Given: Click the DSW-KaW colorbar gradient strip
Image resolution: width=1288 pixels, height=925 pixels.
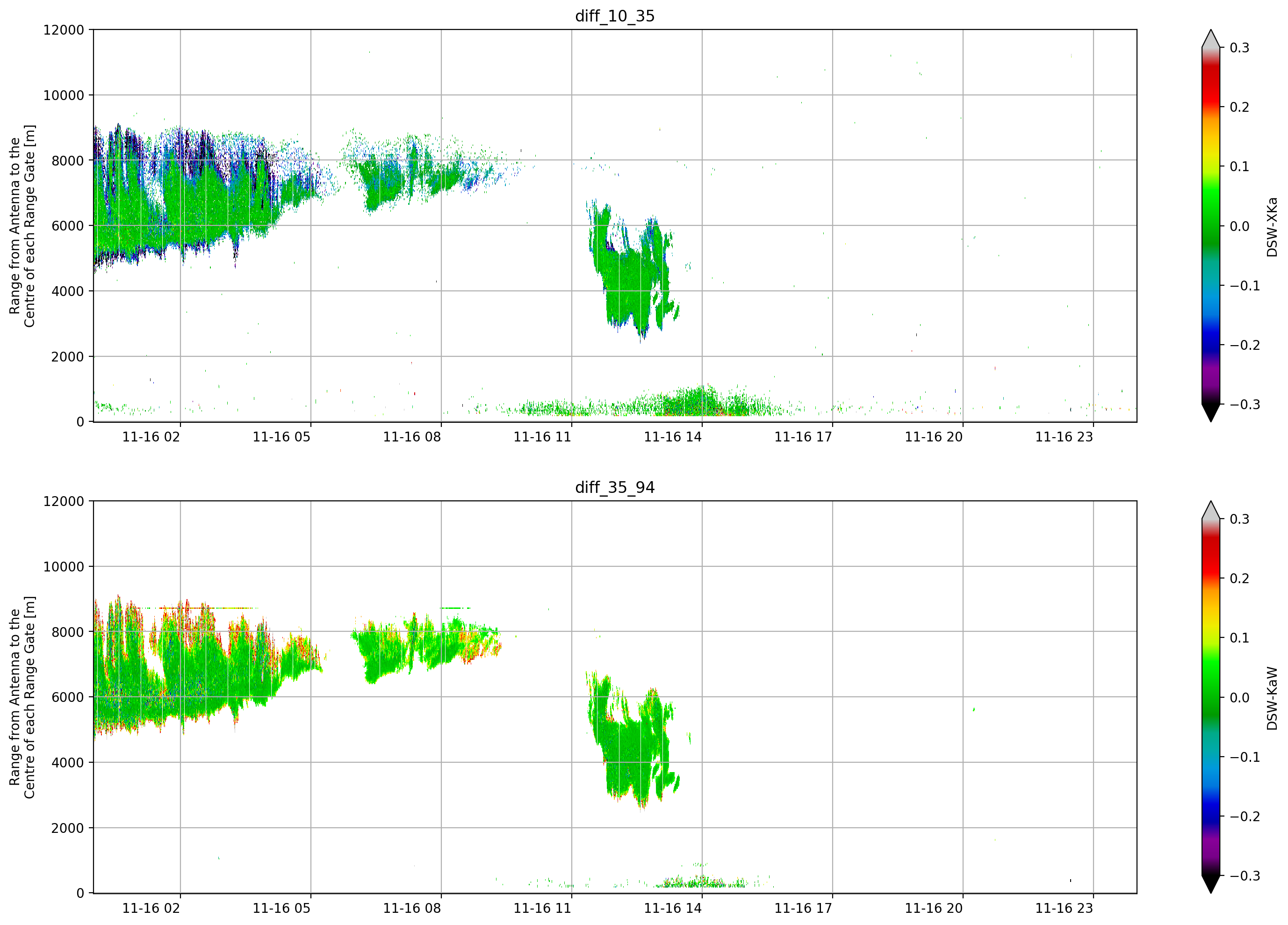Looking at the screenshot, I should [x=1211, y=698].
